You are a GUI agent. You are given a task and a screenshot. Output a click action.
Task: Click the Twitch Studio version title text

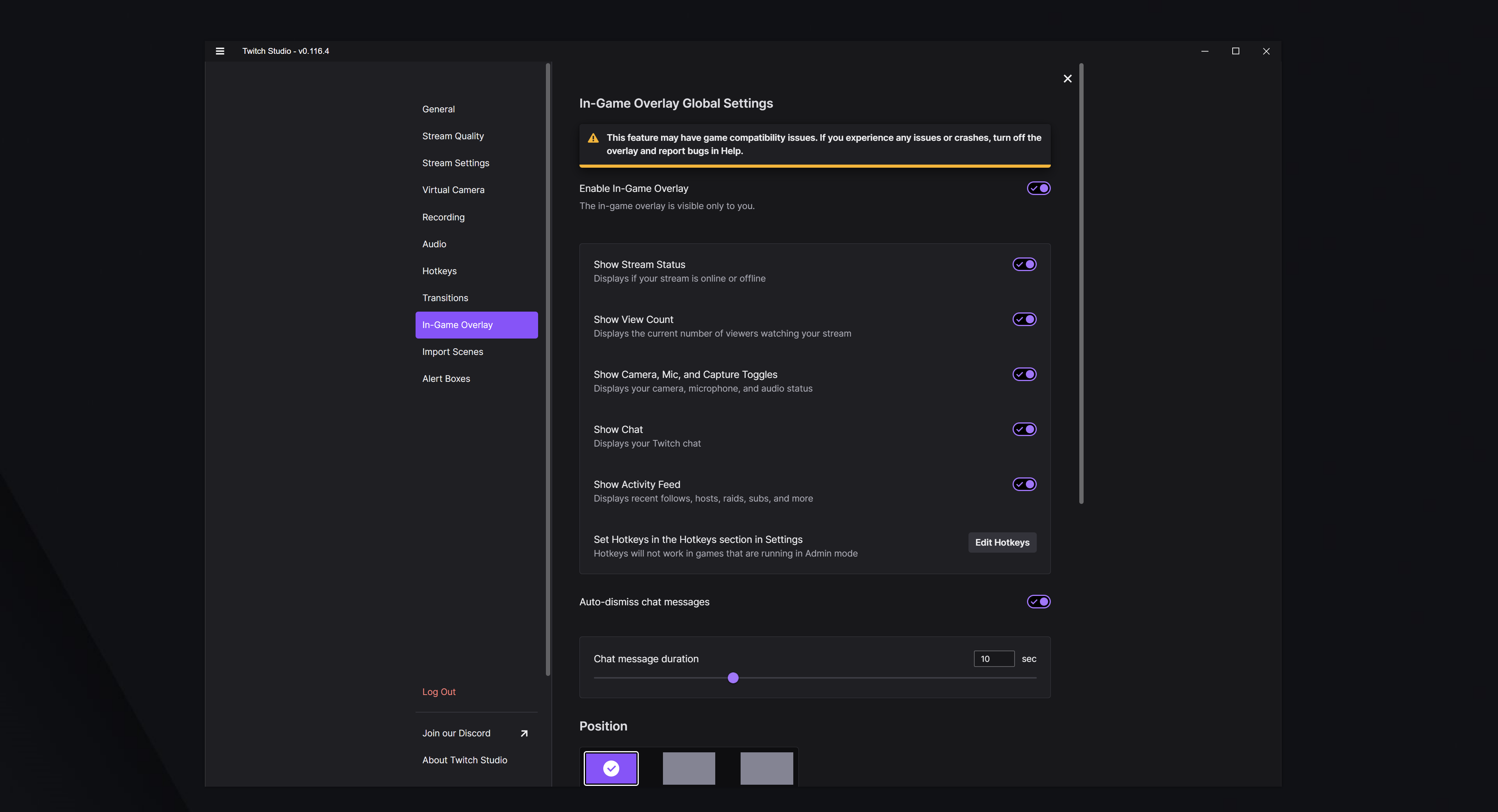click(286, 51)
